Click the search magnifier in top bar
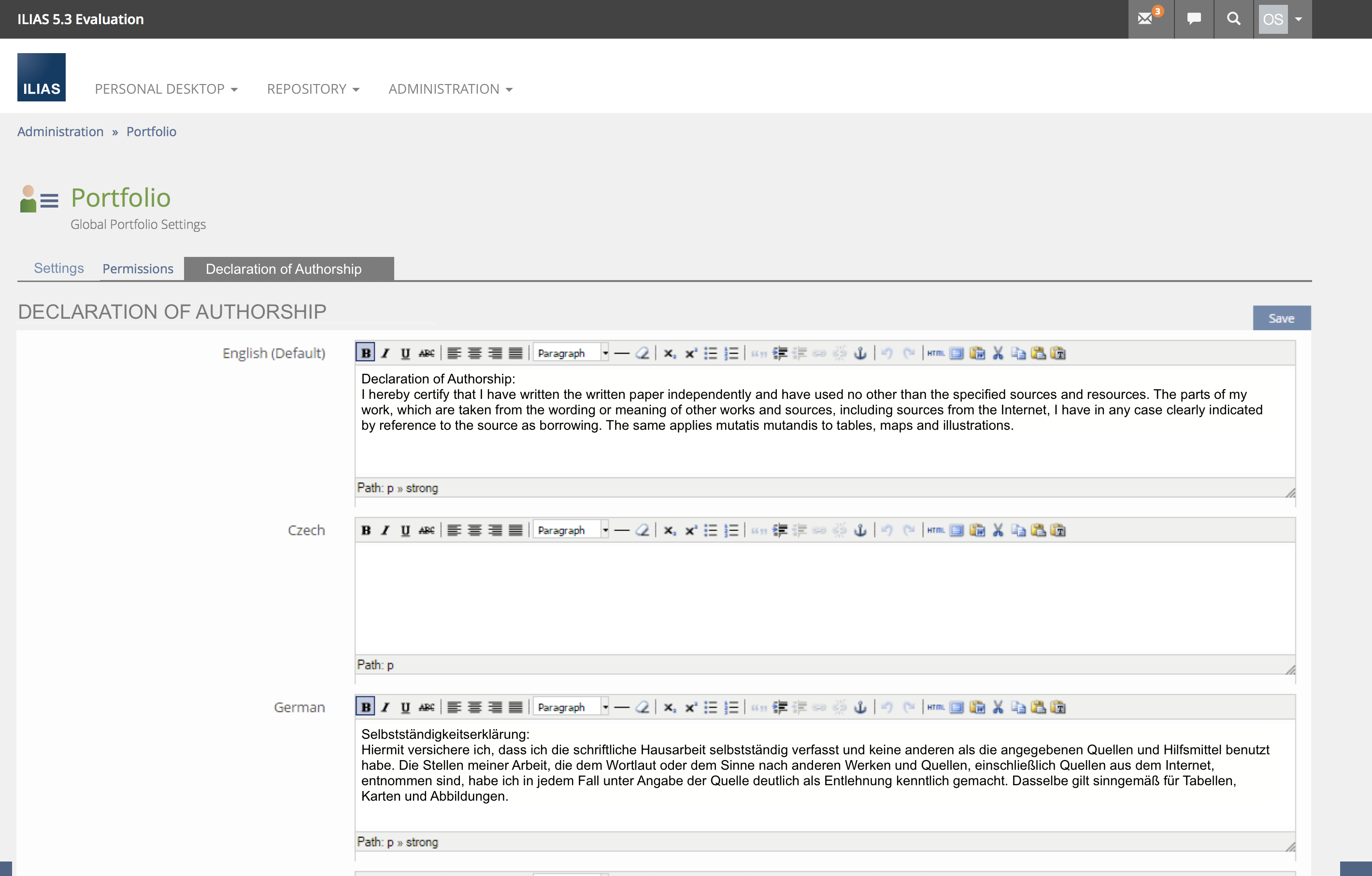This screenshot has height=876, width=1372. [1233, 19]
